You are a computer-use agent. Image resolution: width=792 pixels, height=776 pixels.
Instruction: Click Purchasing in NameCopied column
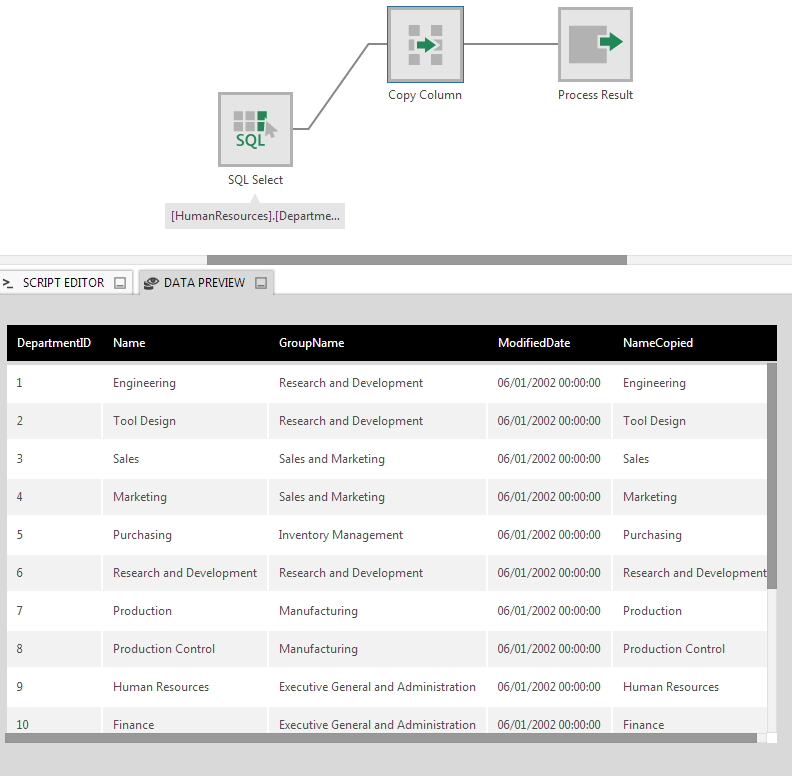tap(690, 535)
